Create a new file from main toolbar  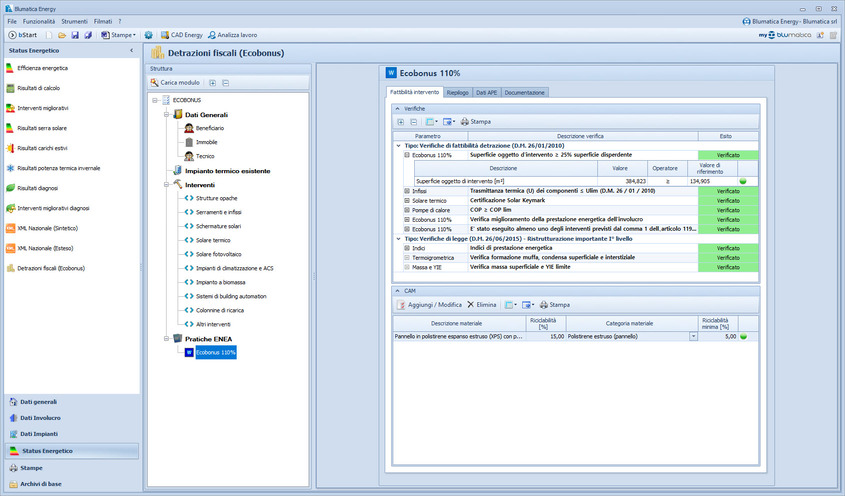point(49,35)
